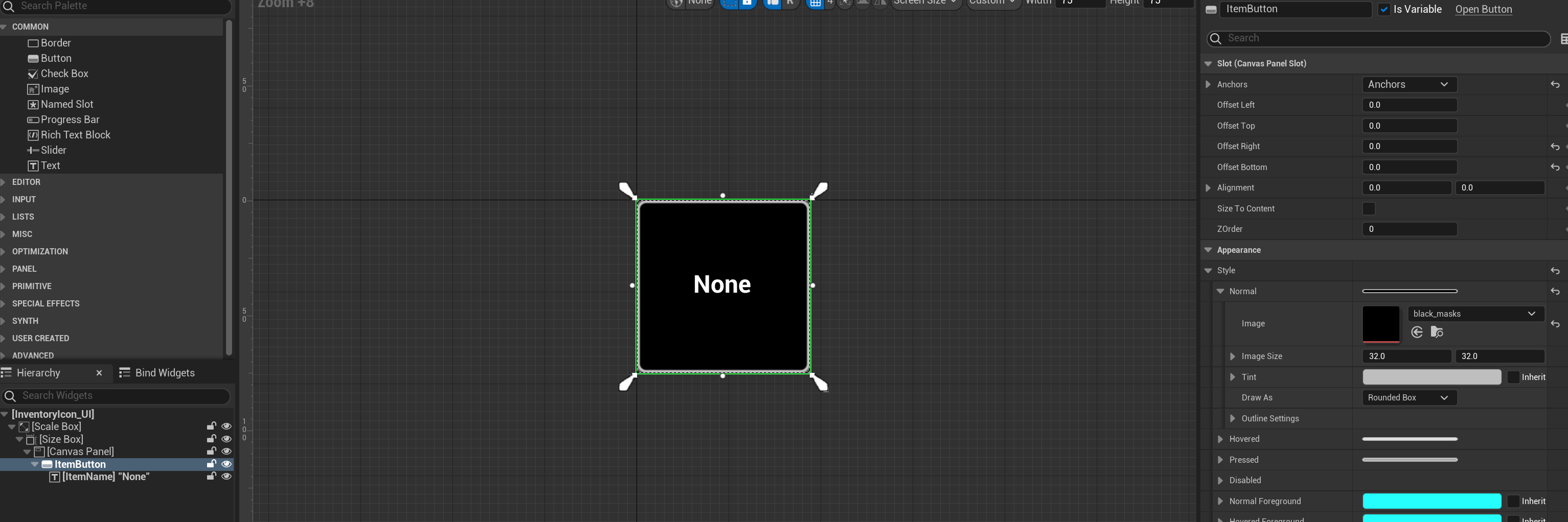Click the palette search magnifier icon
The image size is (1568, 522).
tap(9, 6)
